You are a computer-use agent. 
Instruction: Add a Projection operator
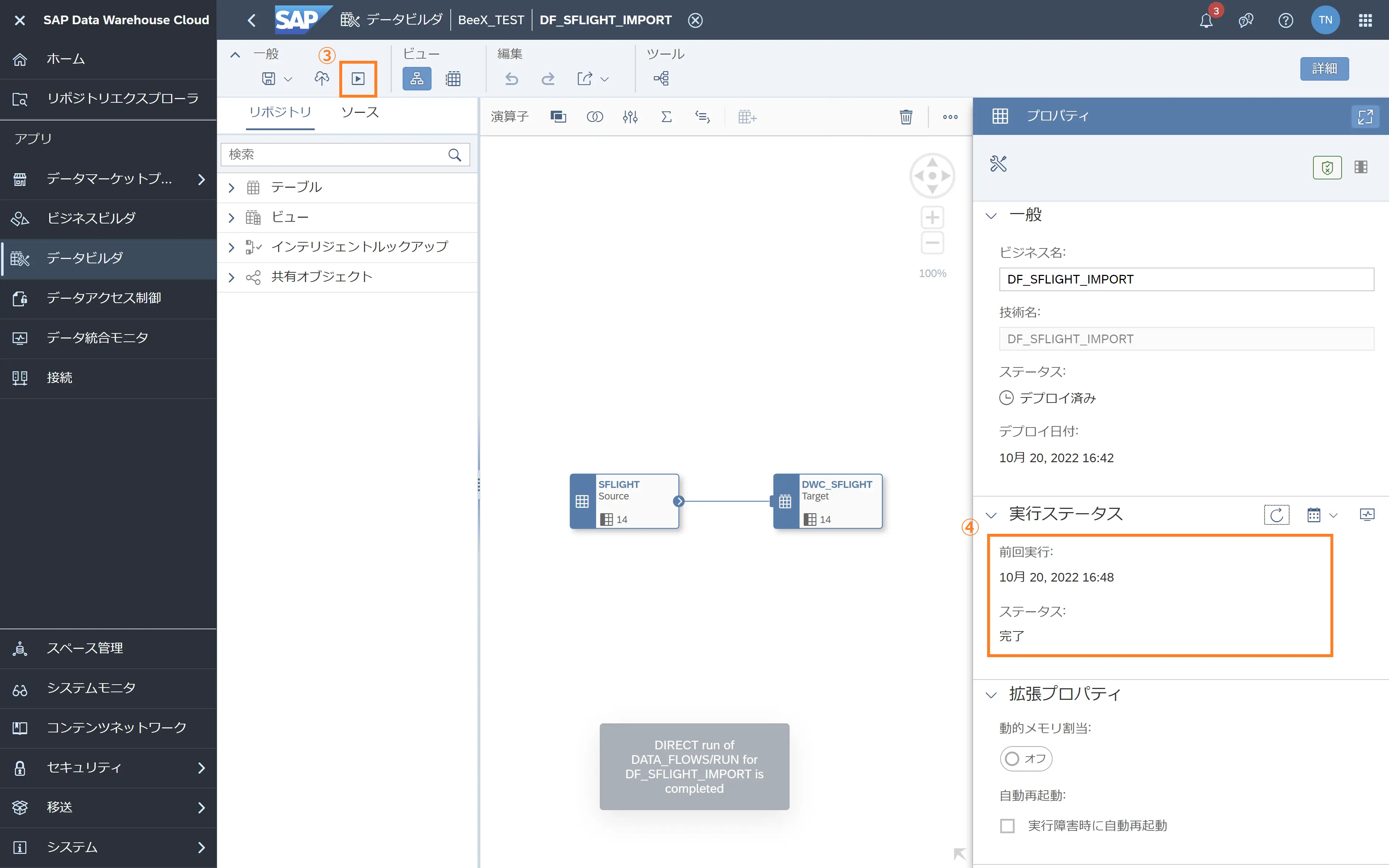coord(558,117)
